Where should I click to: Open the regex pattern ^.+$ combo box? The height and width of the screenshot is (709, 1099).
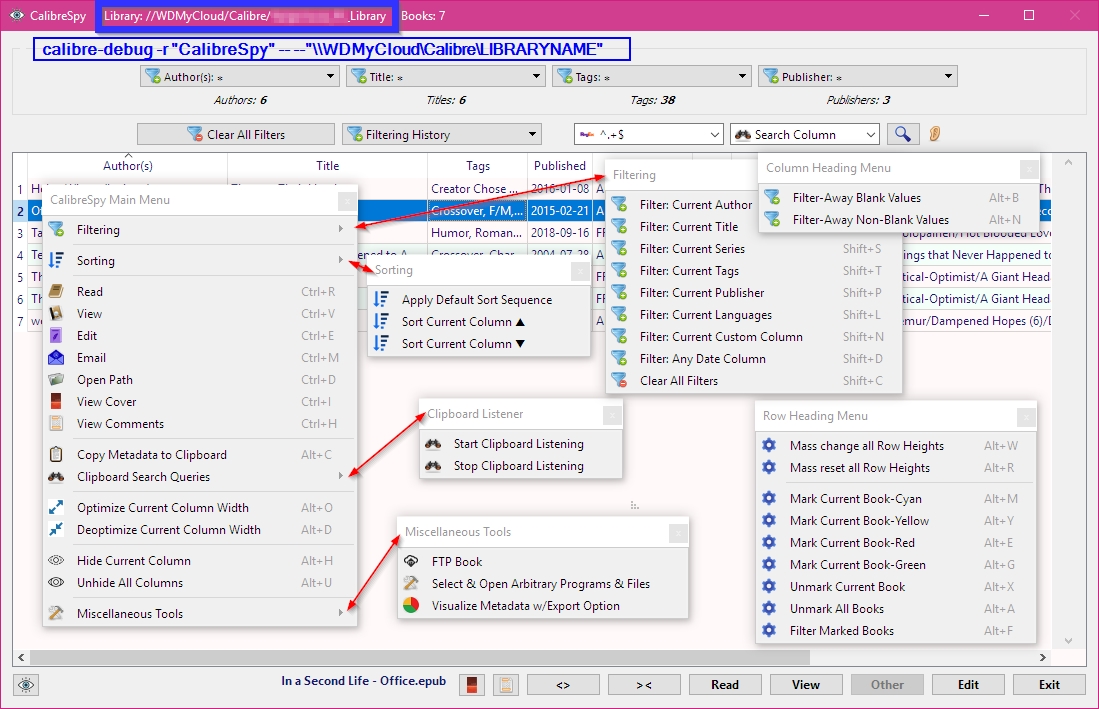(648, 134)
